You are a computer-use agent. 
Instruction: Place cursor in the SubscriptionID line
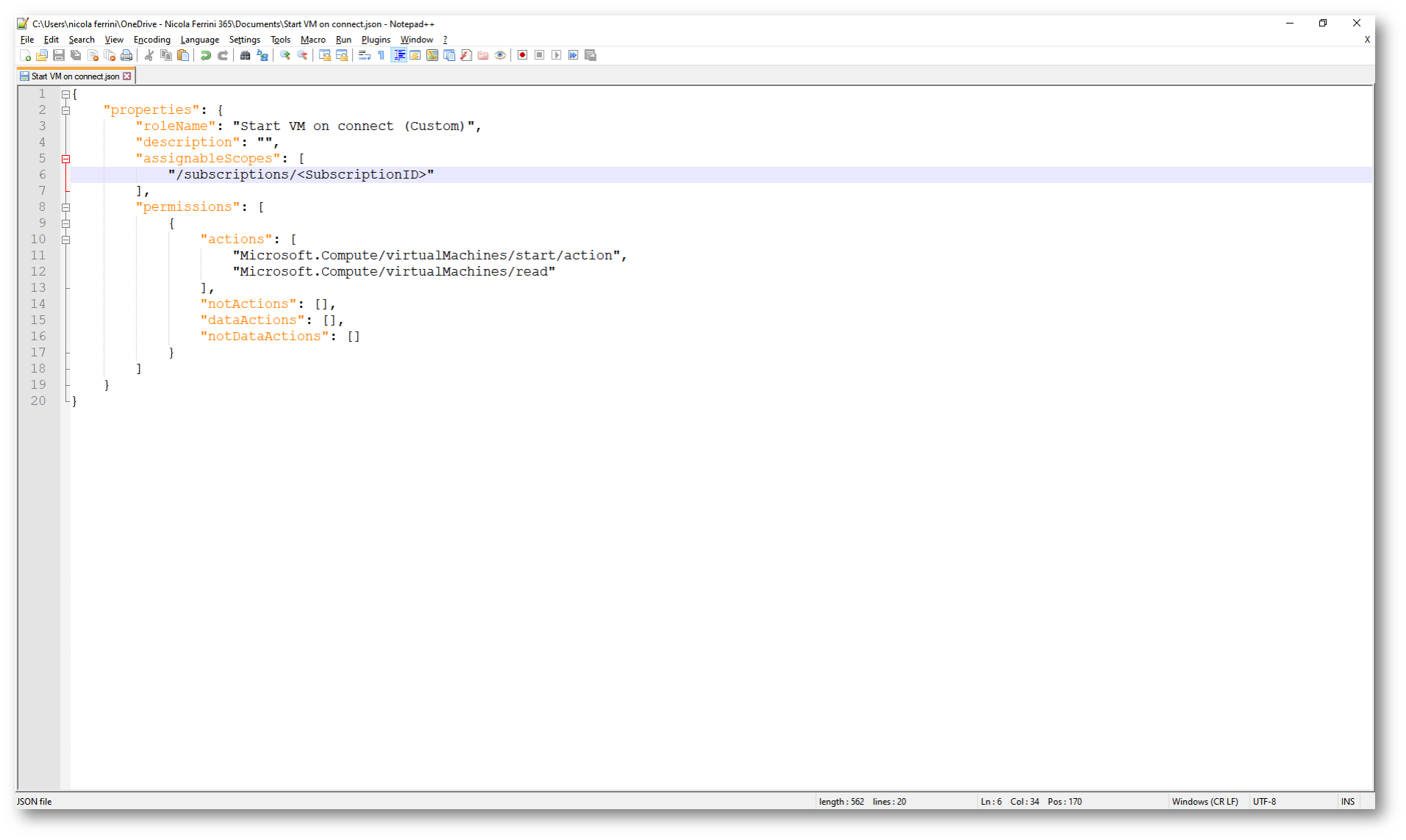(720, 175)
